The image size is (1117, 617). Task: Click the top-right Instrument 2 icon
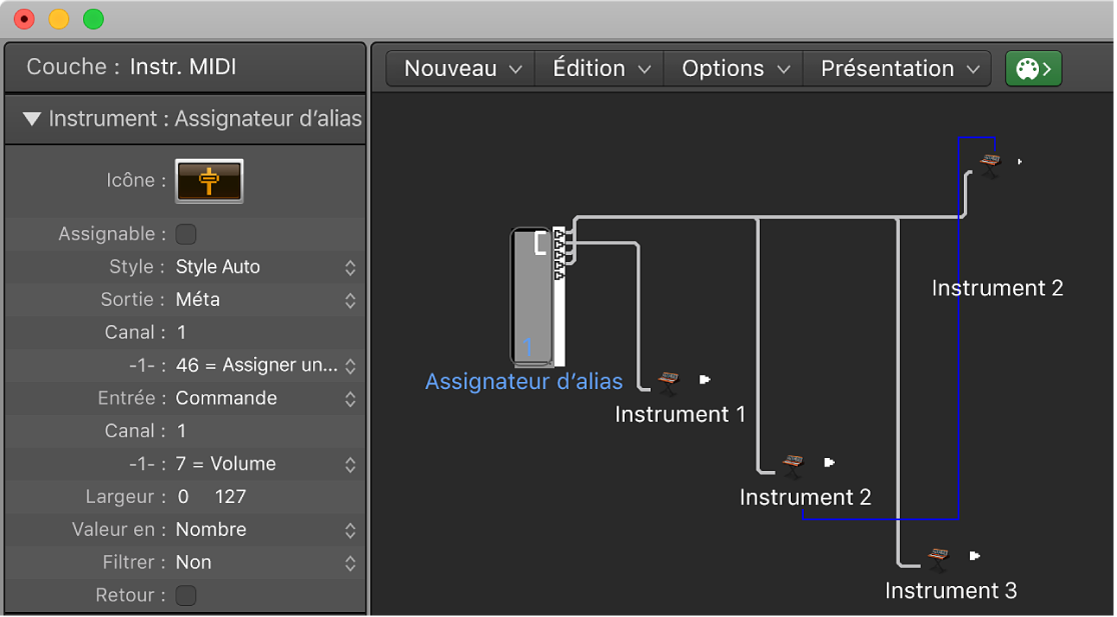[990, 162]
